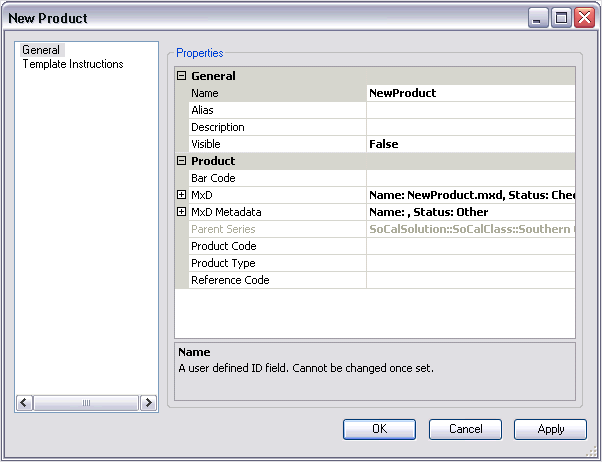Click the OK button
This screenshot has height=462, width=602.
(379, 429)
